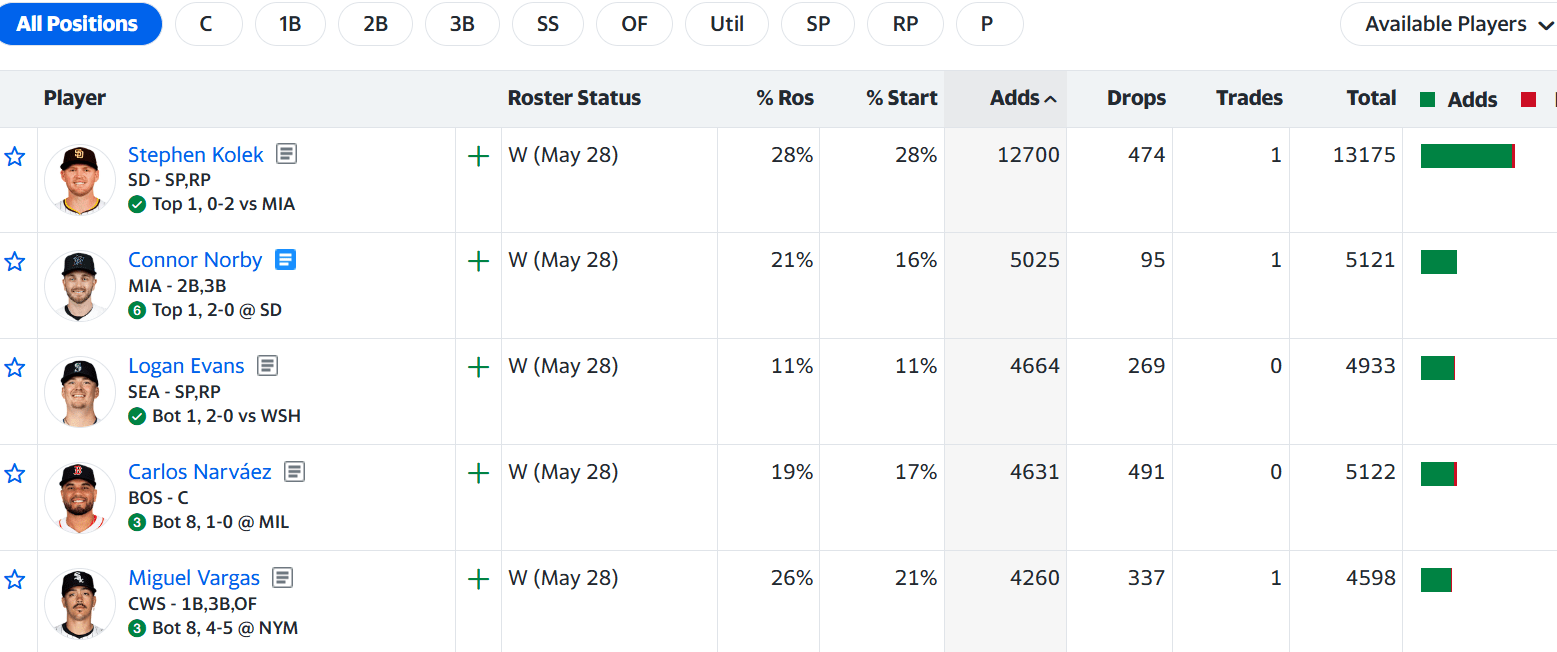Click Stephen Kolek's adds bar graph
This screenshot has width=1557, height=652.
coord(1466,156)
